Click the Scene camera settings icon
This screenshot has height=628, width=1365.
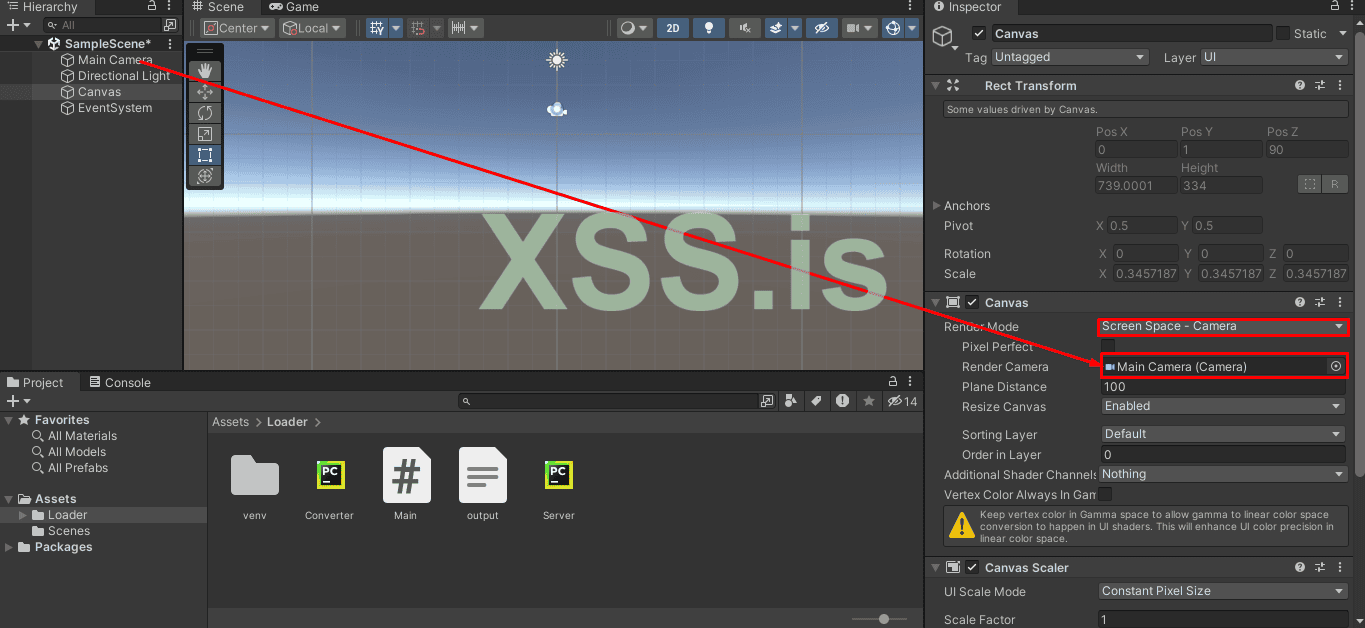click(x=853, y=28)
